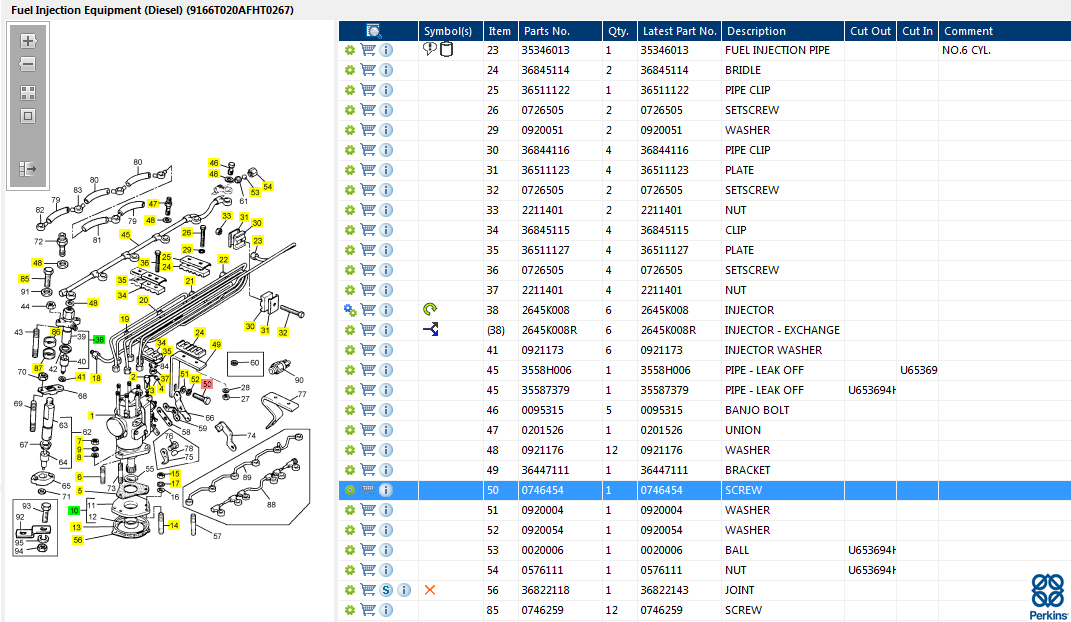Click the Perkins logo
The height and width of the screenshot is (622, 1071).
coord(1048,597)
